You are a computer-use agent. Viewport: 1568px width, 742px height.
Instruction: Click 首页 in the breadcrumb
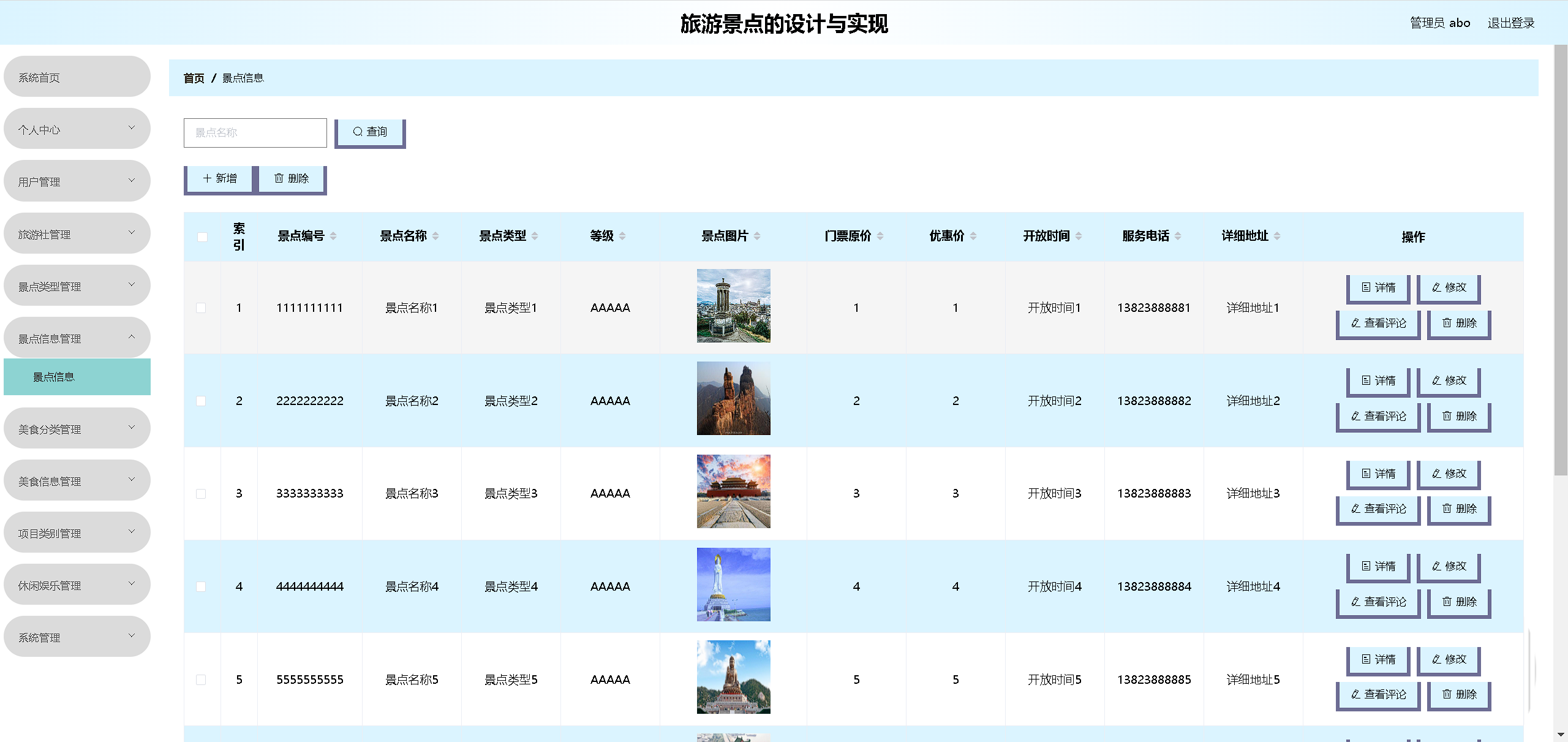(194, 78)
